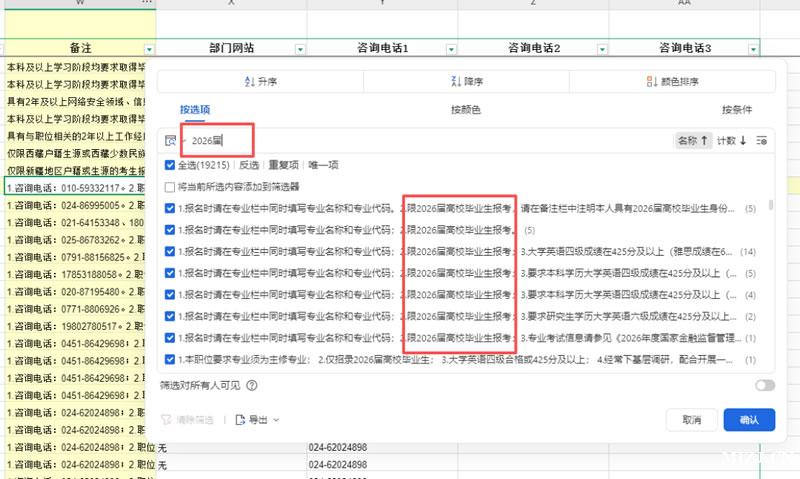Expand the 导出 export dropdown

[x=257, y=420]
